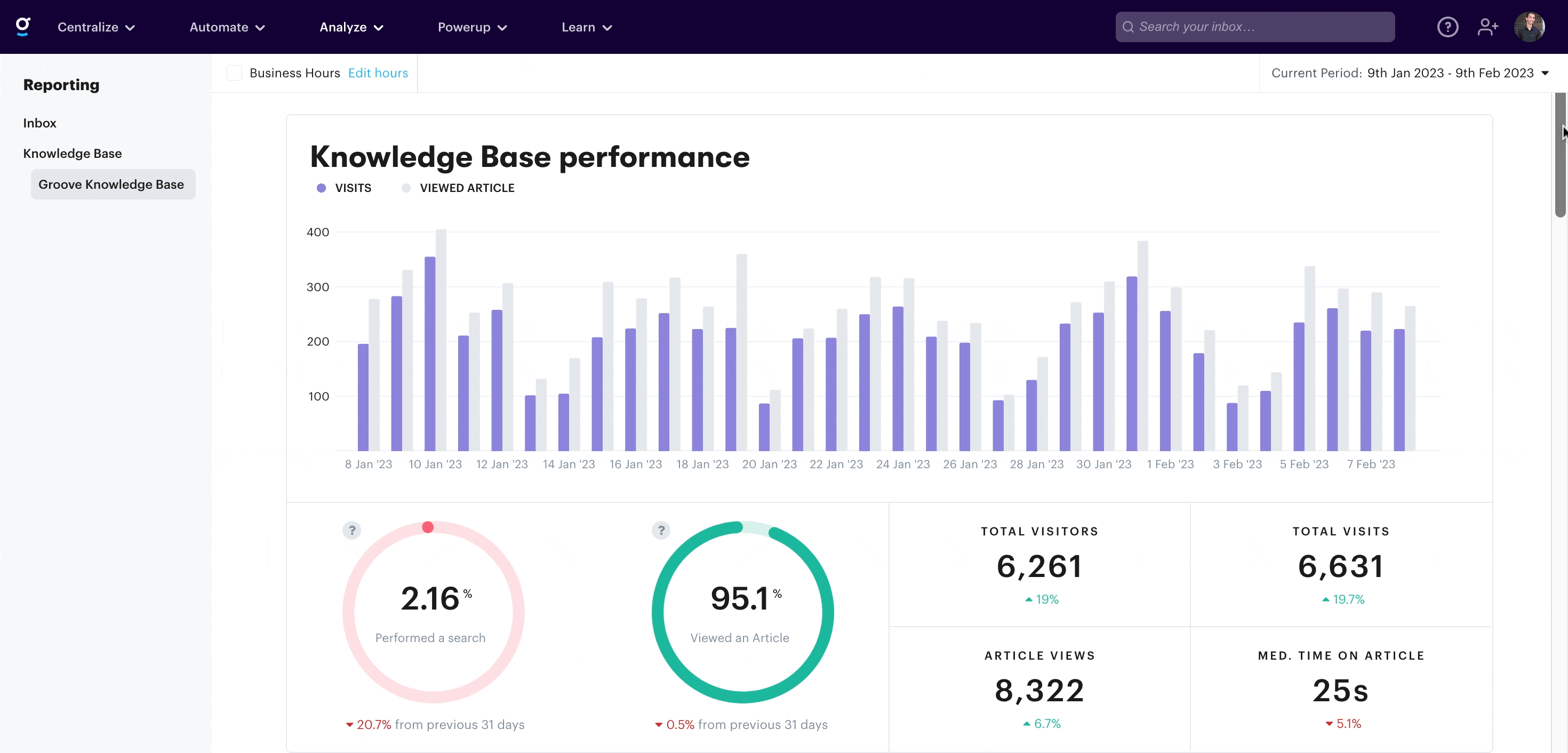Click the Groove logo icon

click(x=22, y=26)
